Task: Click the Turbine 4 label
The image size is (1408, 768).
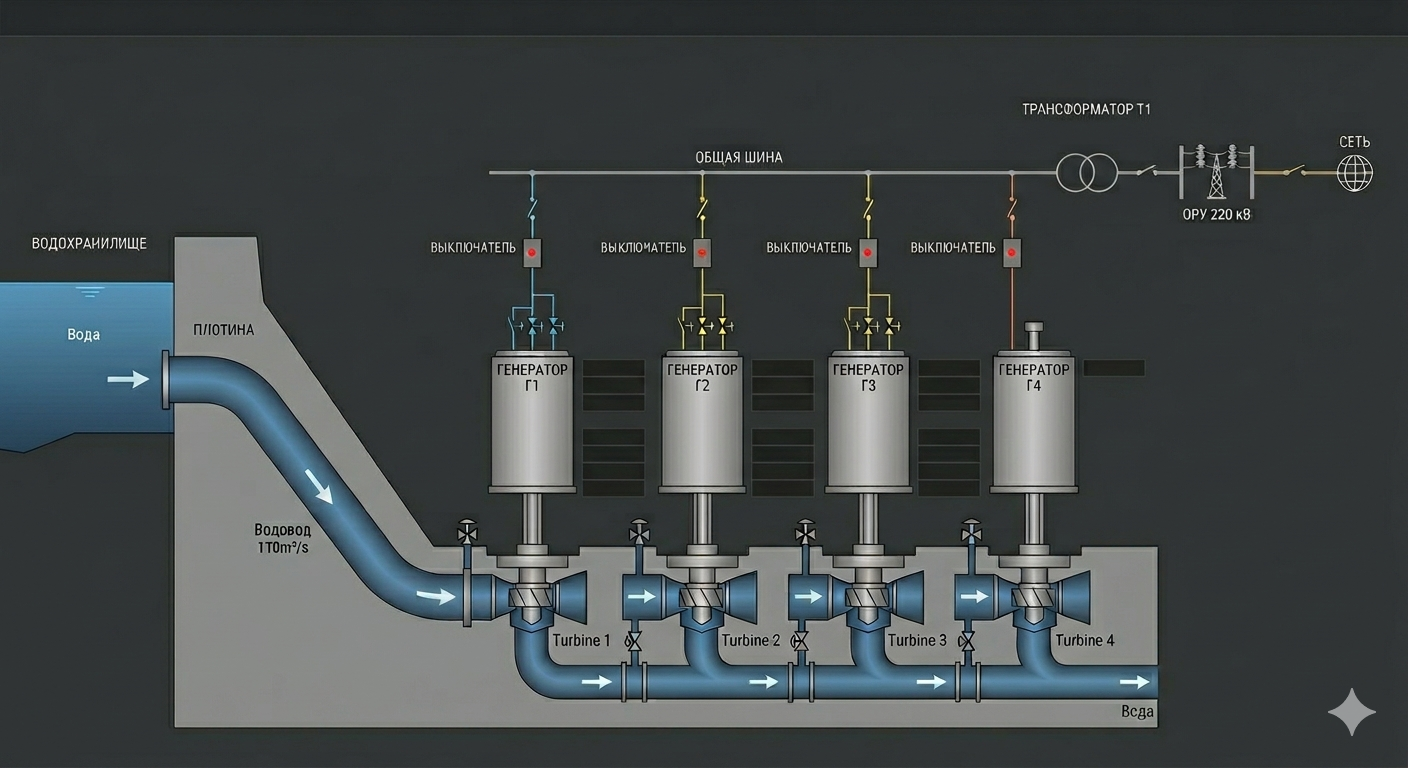Action: click(1085, 640)
